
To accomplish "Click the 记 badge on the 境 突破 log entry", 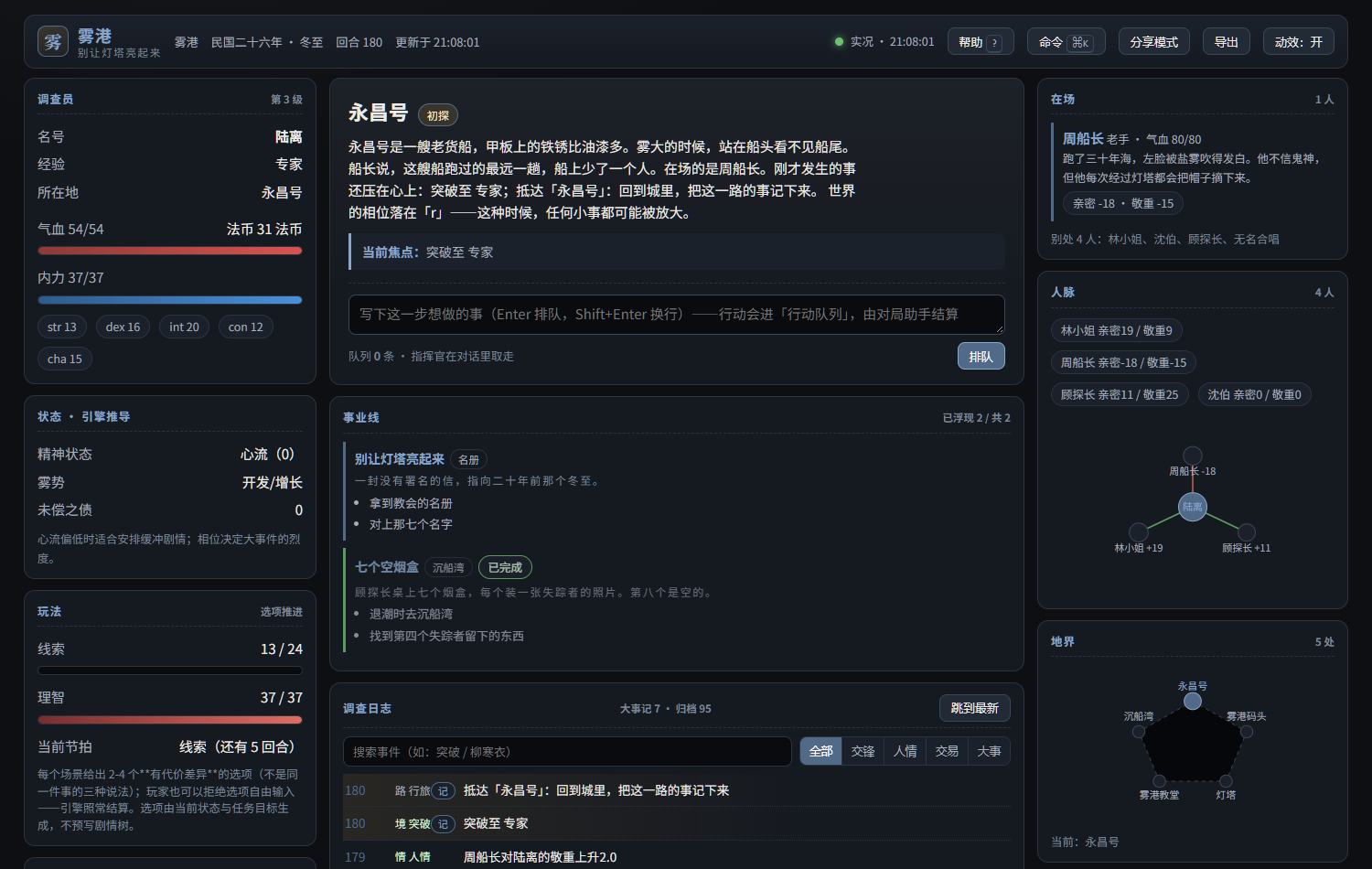I will (443, 824).
